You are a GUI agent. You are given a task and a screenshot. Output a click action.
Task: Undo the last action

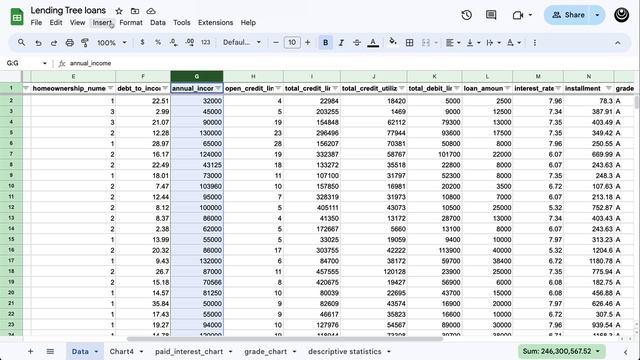[38, 42]
